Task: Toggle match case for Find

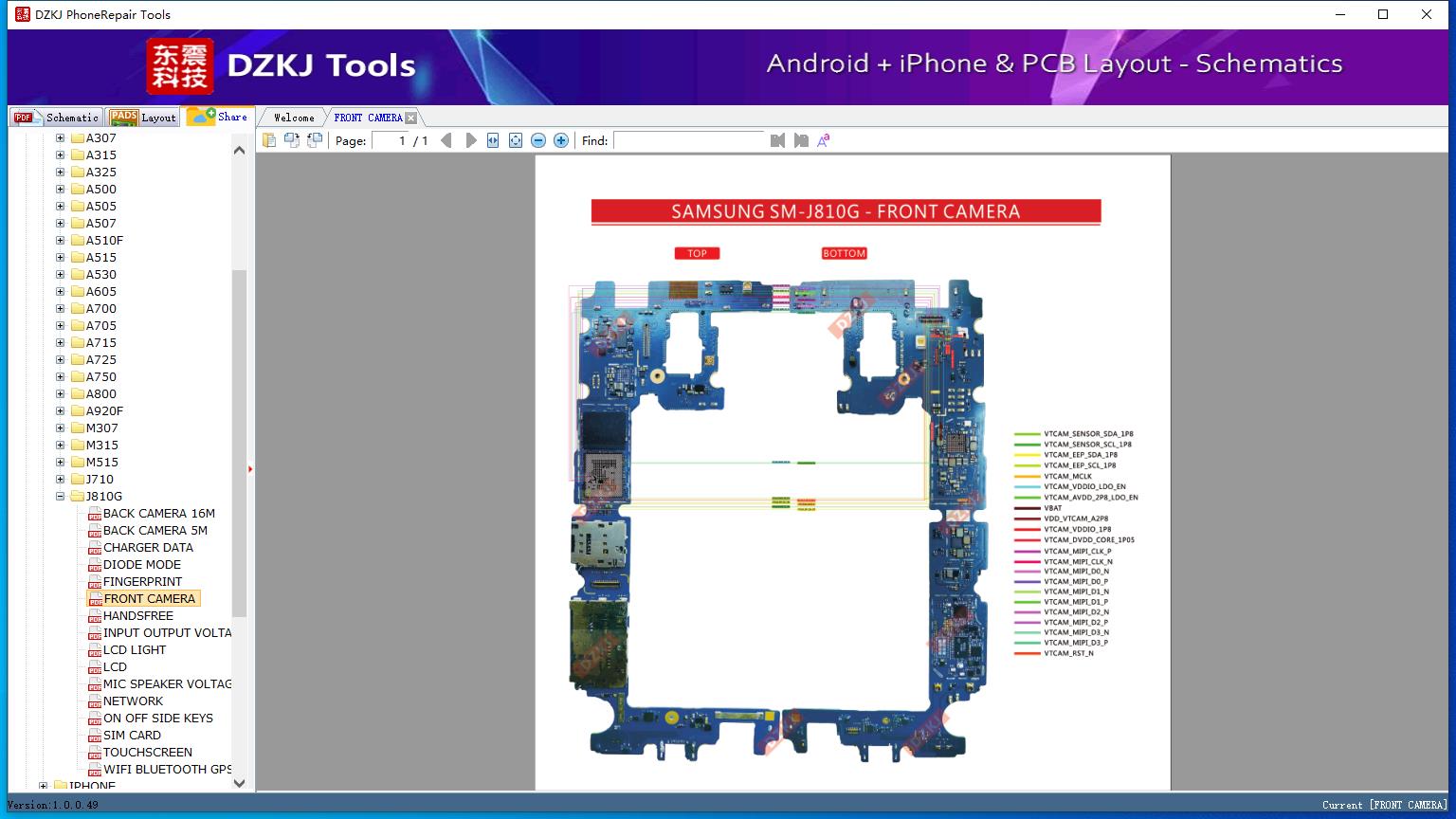Action: (824, 140)
